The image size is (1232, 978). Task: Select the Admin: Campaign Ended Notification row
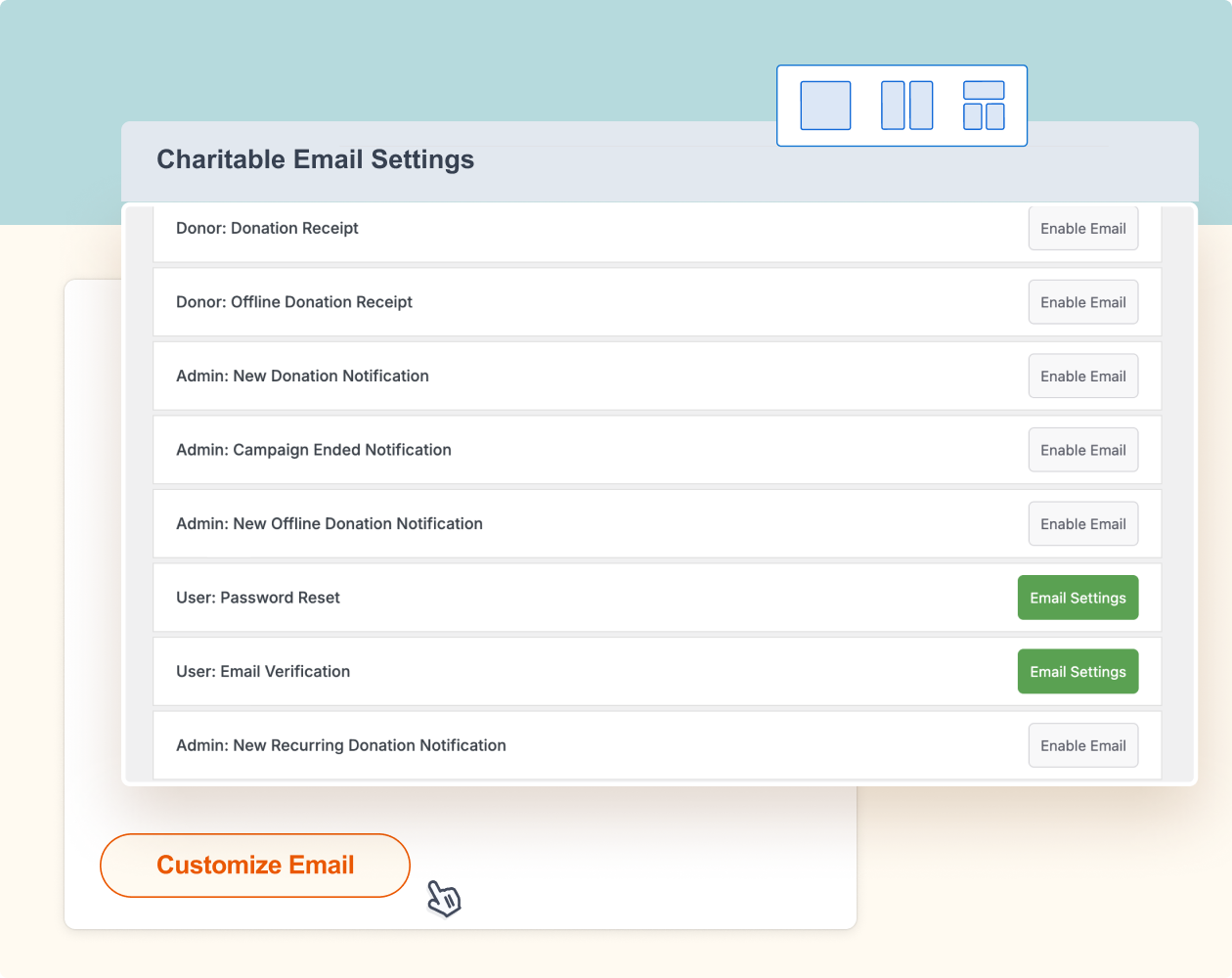coord(587,449)
